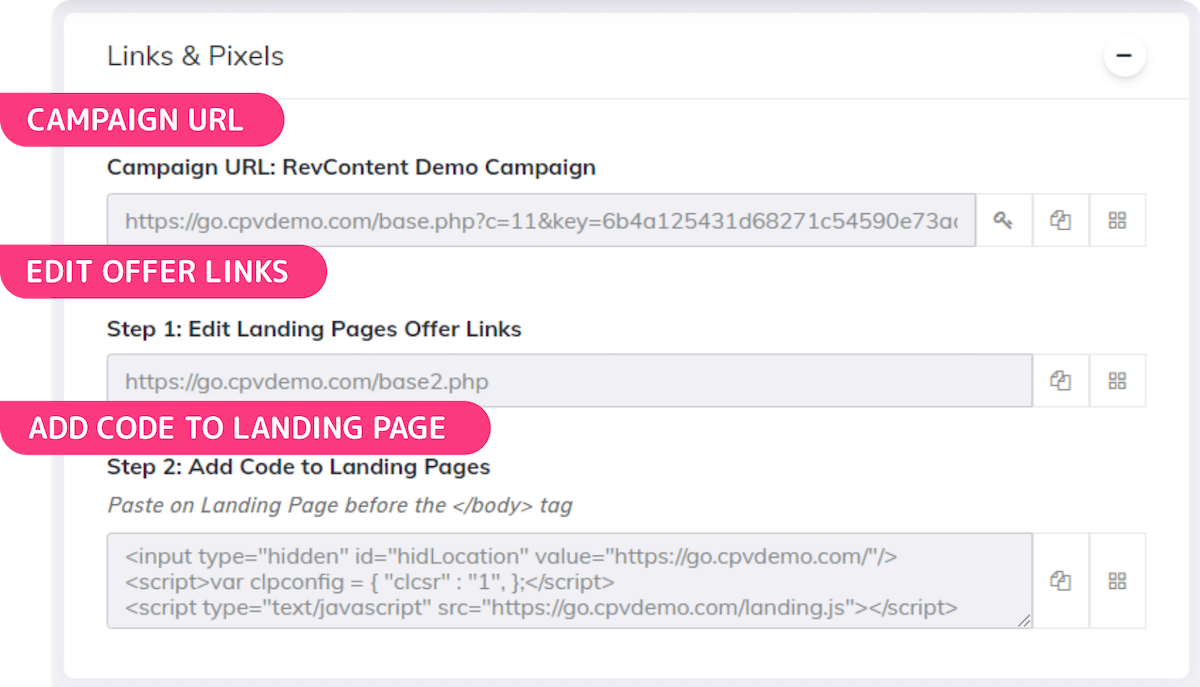Click the "Paste on Landing Page" hint text

click(x=340, y=505)
